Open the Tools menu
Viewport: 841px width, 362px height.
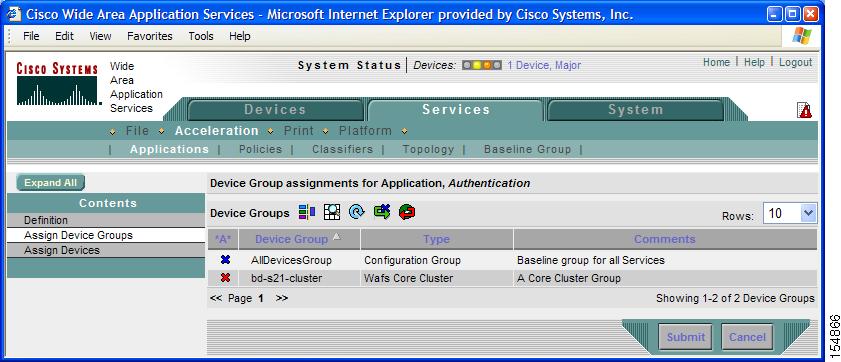[x=201, y=36]
